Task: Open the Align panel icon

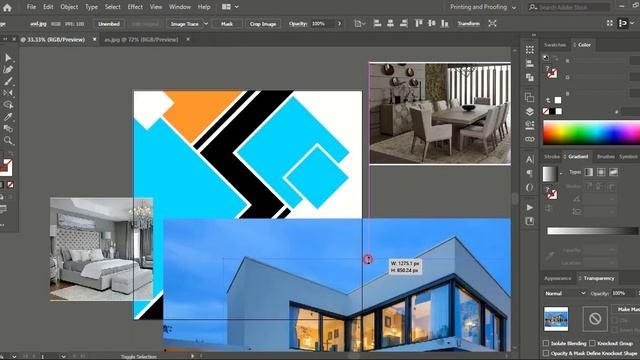Action: pos(530,64)
